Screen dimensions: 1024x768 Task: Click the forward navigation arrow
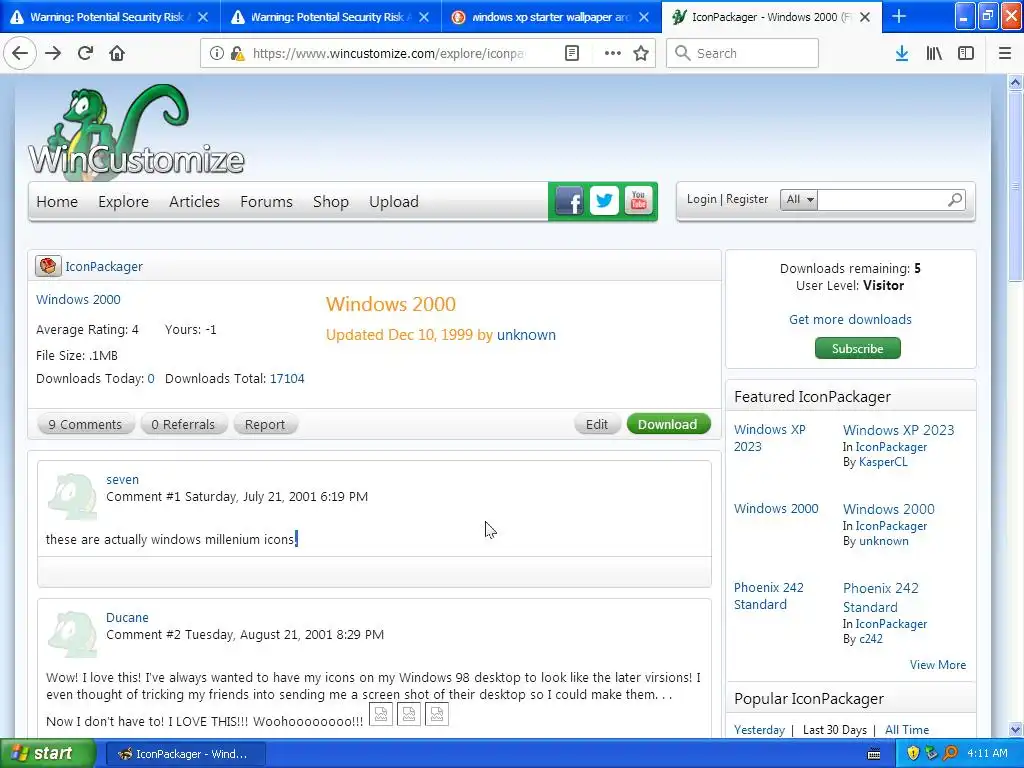click(x=53, y=53)
